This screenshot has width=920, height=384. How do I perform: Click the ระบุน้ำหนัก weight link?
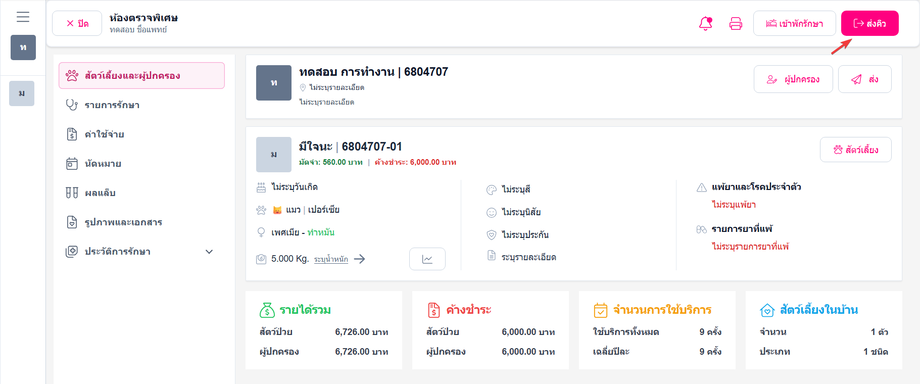pyautogui.click(x=331, y=259)
